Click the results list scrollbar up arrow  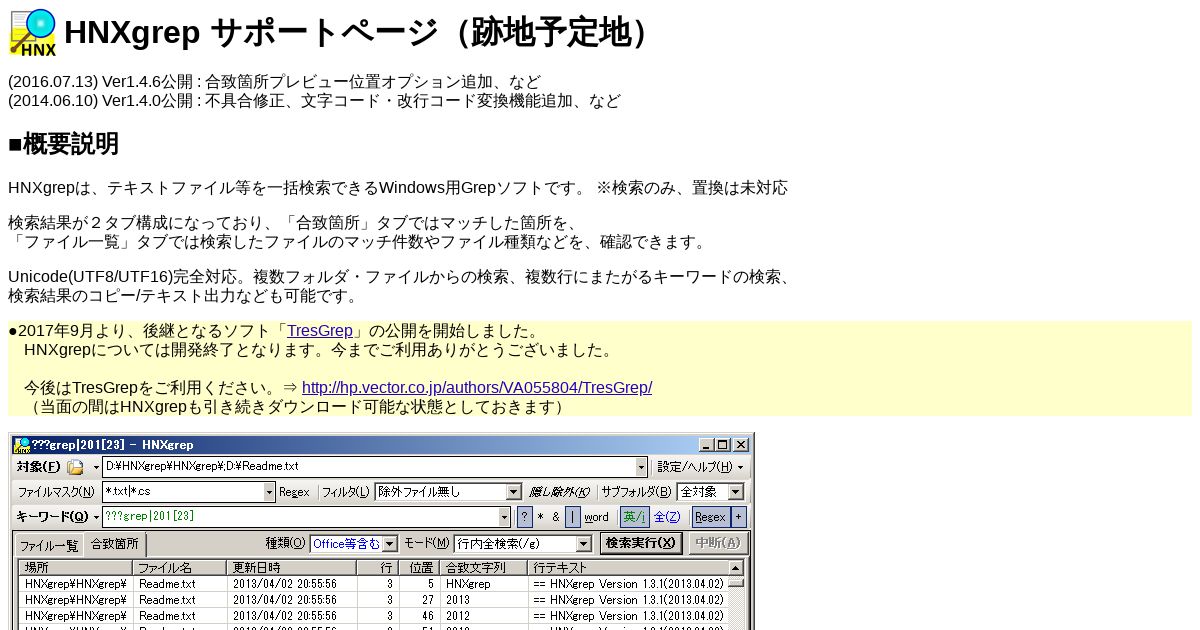(x=736, y=568)
